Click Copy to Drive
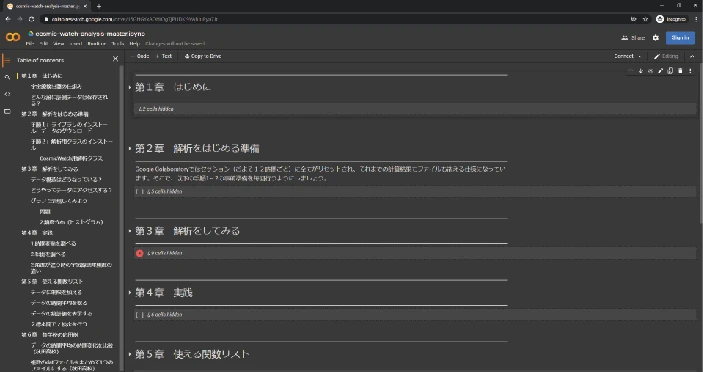703x372 pixels. pos(203,56)
